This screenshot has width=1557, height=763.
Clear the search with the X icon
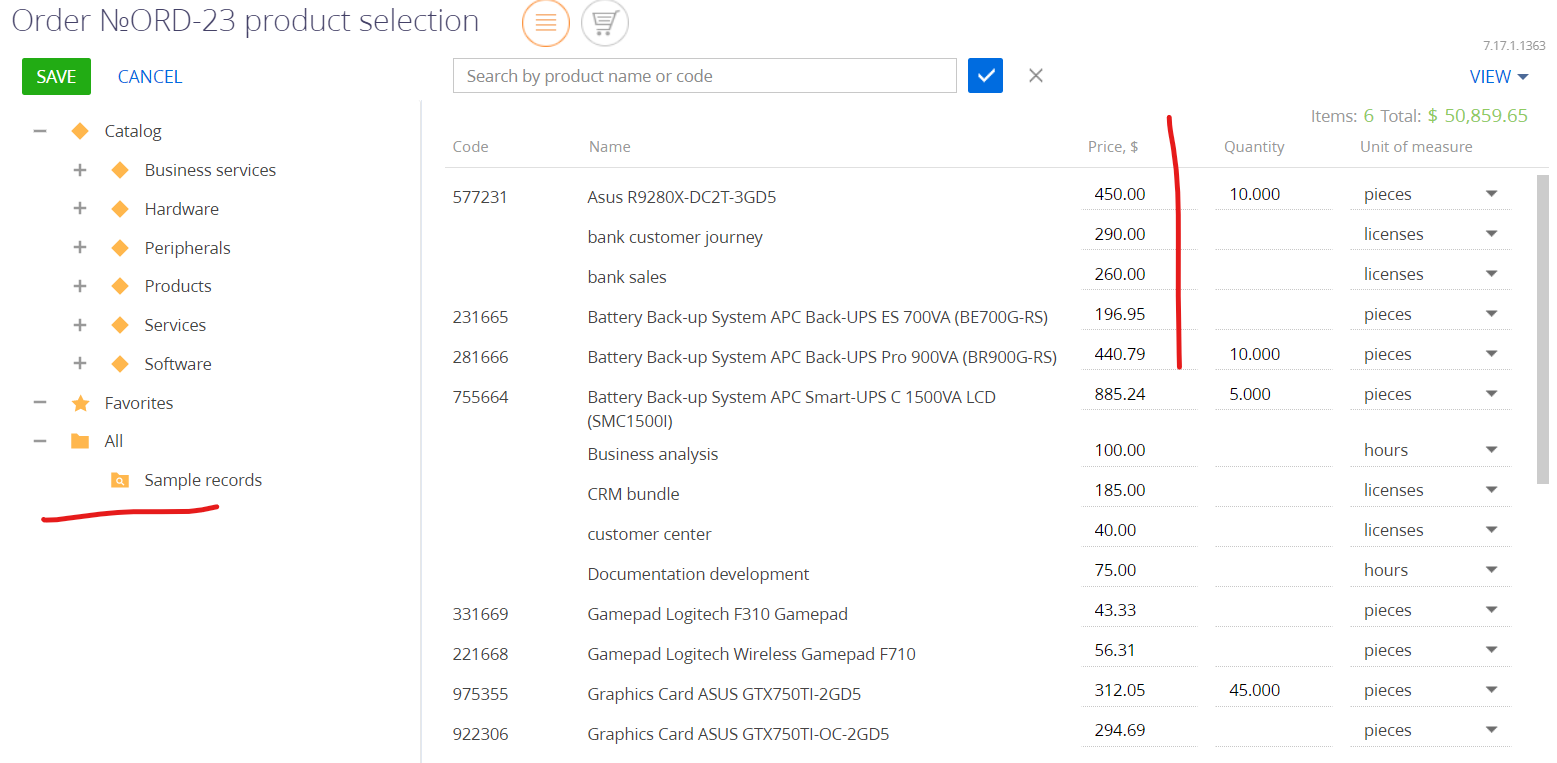pos(1036,76)
